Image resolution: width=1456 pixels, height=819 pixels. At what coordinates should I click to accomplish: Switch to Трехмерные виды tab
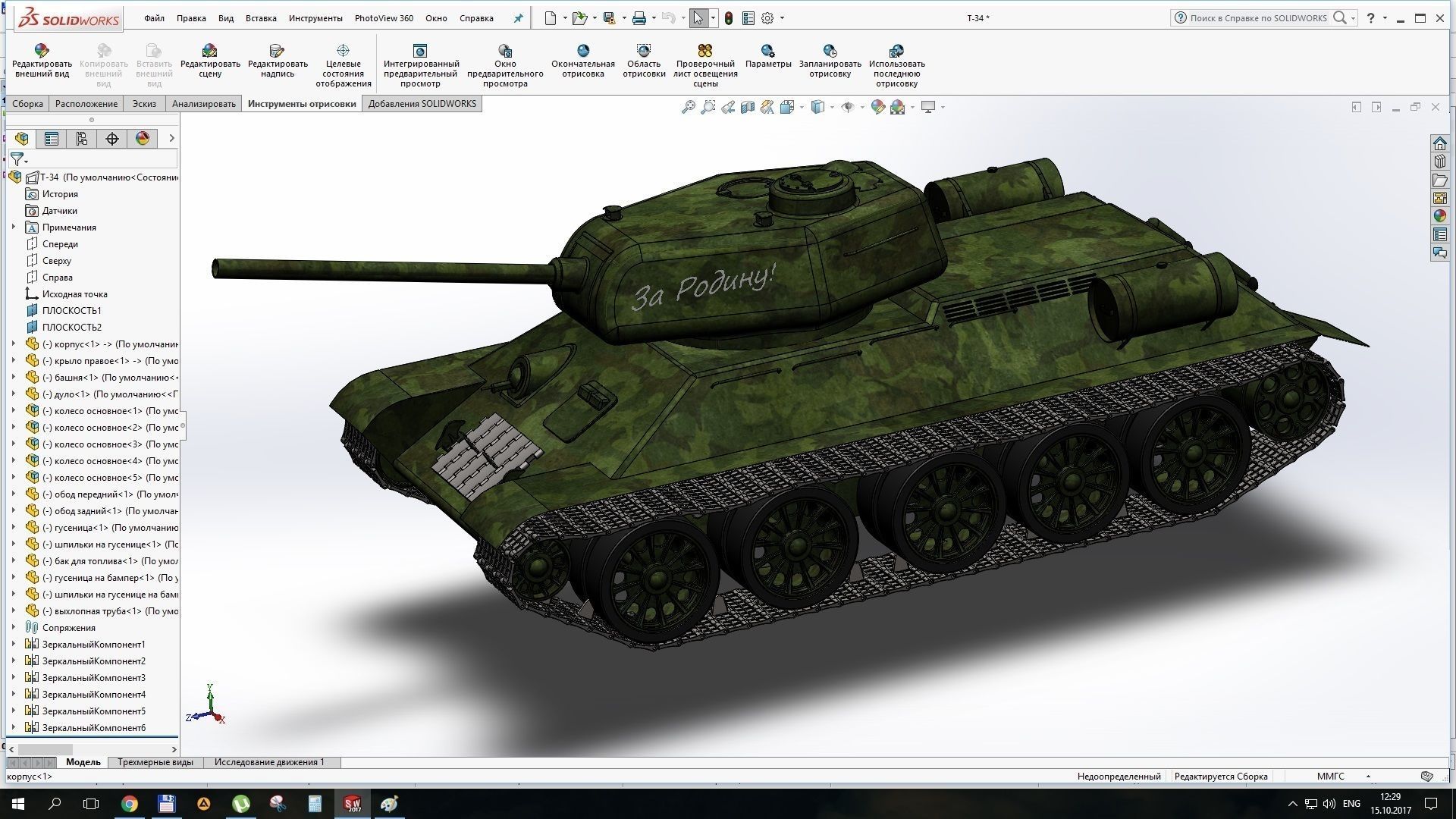click(x=155, y=762)
